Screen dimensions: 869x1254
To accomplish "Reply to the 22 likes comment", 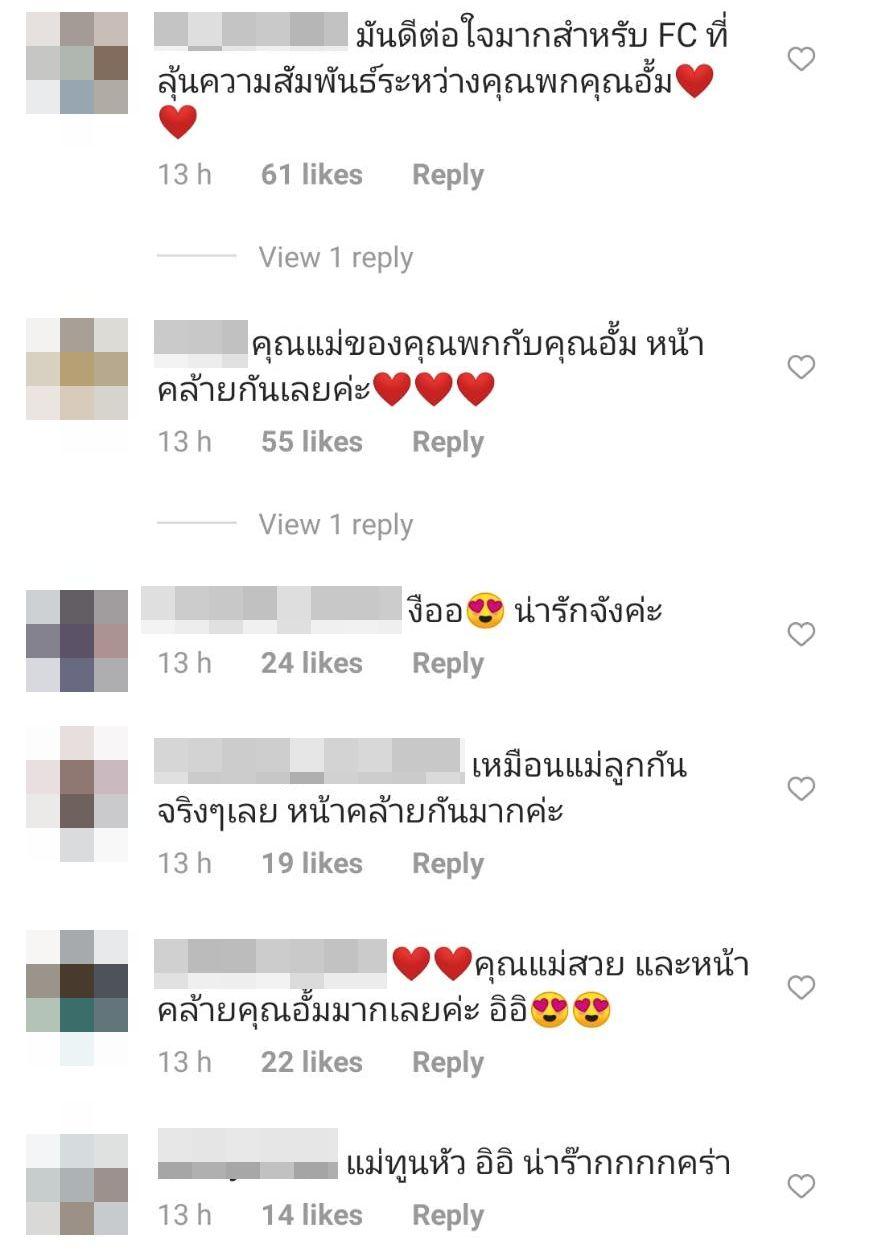I will 448,1062.
